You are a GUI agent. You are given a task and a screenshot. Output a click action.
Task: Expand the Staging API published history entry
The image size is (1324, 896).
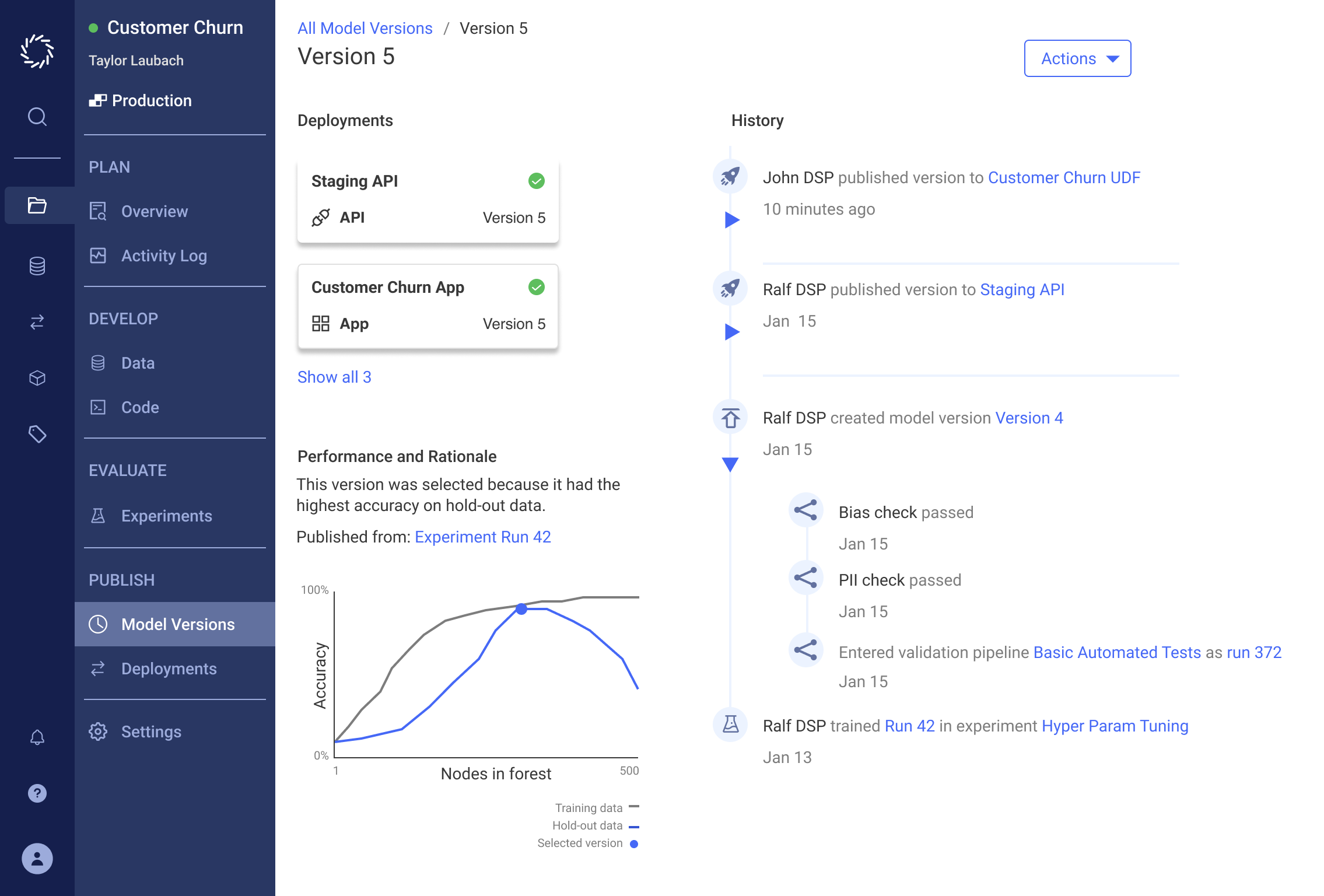732,332
